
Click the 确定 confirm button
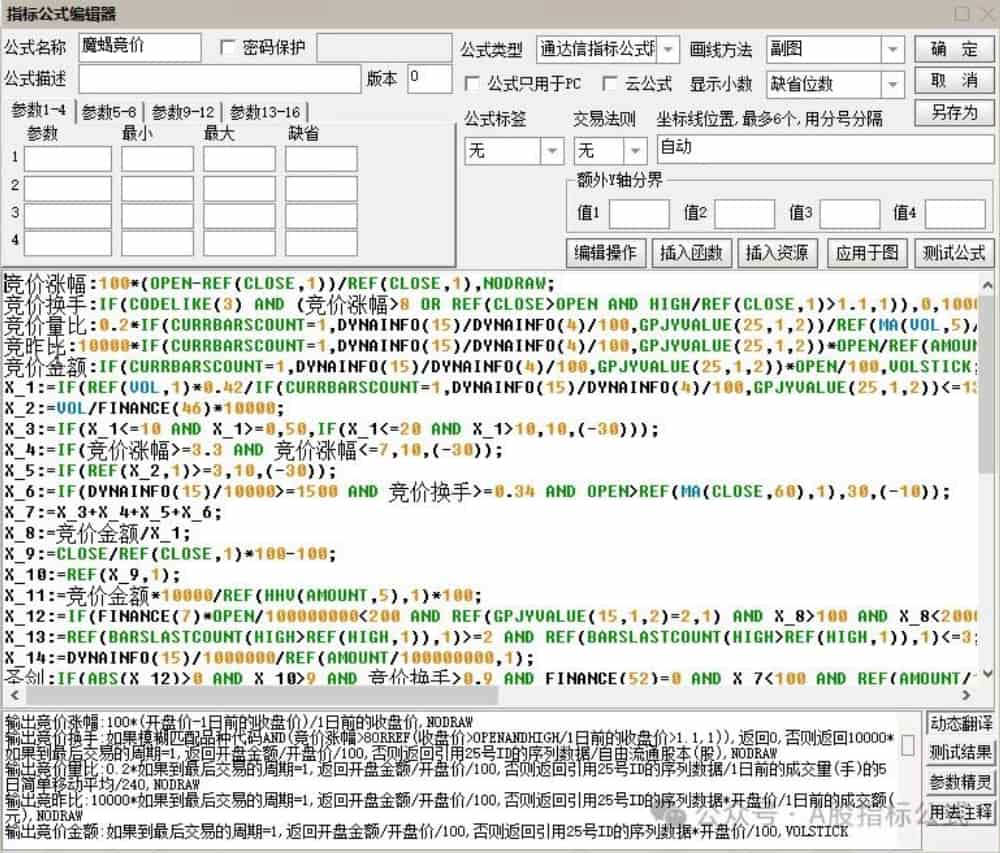click(953, 49)
